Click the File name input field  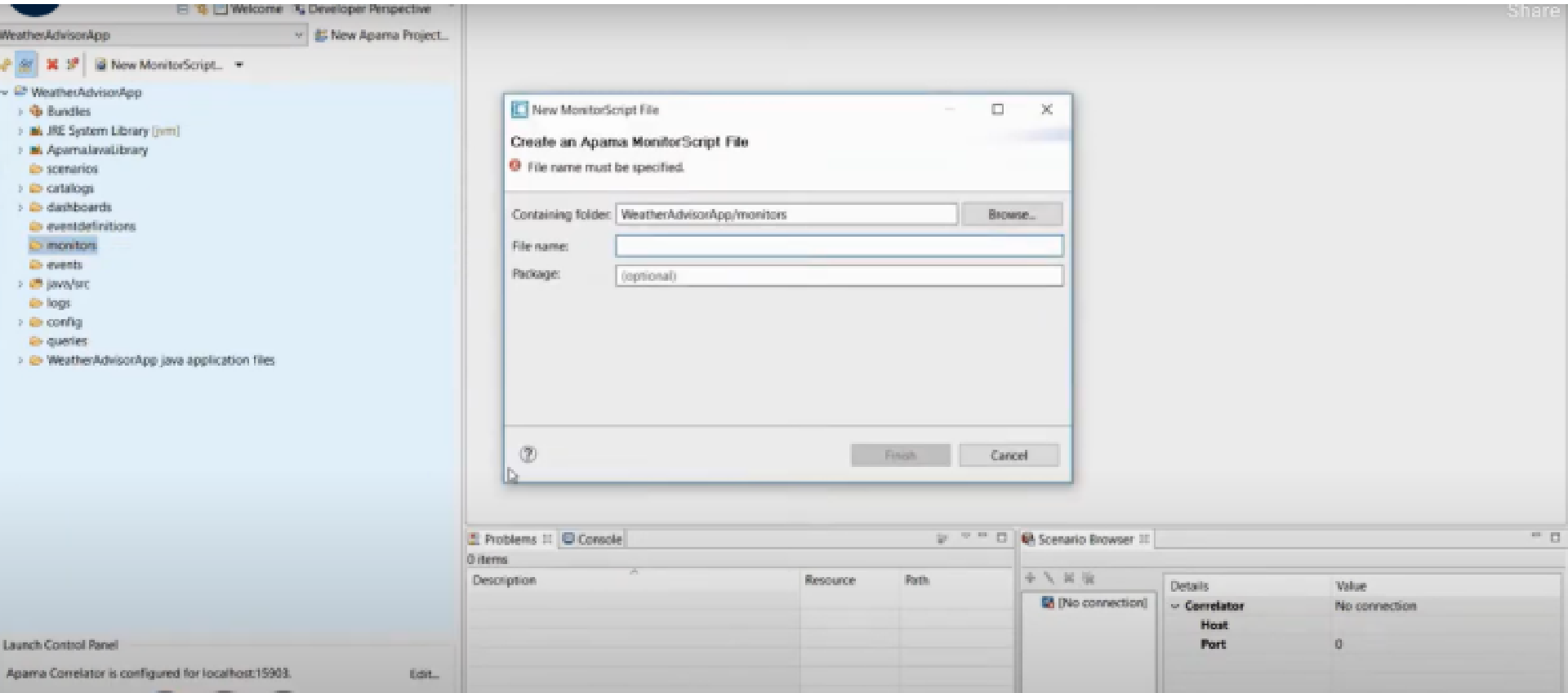tap(839, 246)
